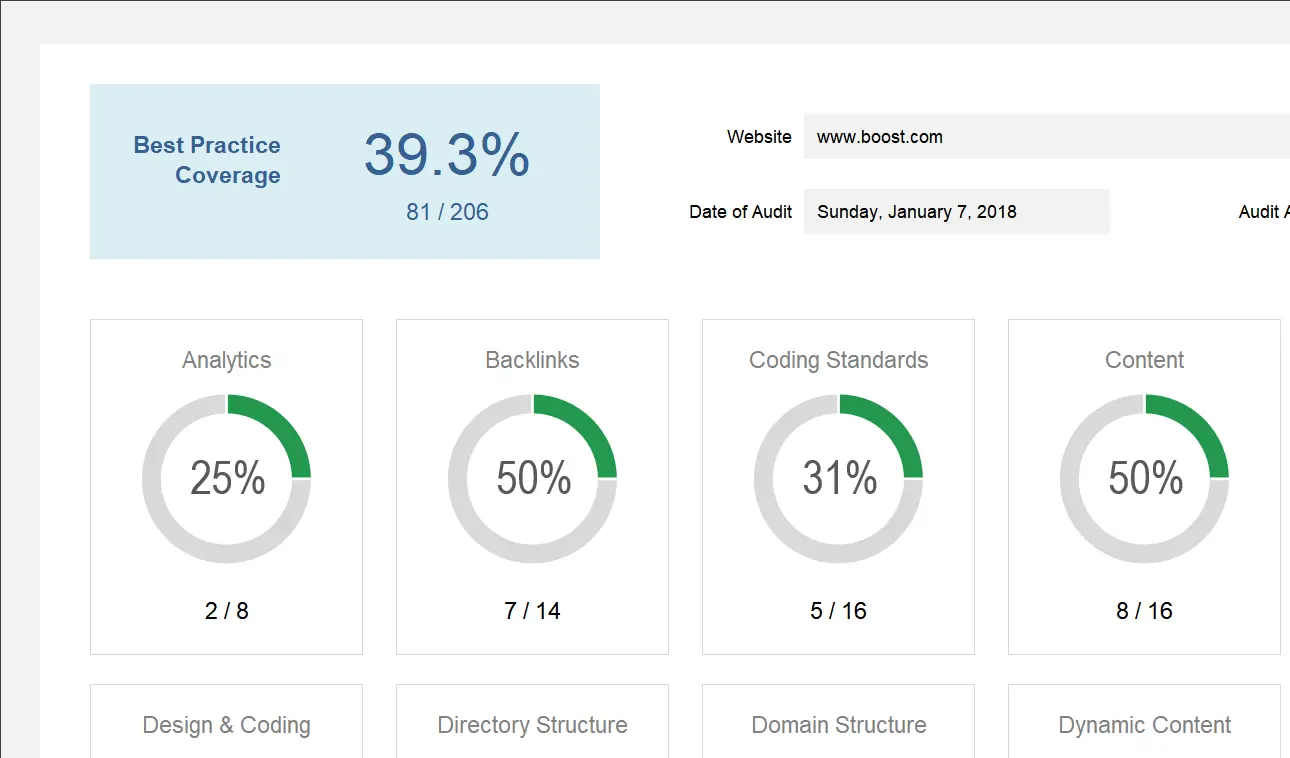Viewport: 1290px width, 758px height.
Task: Click the 50% value inside Content chart
Action: (1145, 479)
